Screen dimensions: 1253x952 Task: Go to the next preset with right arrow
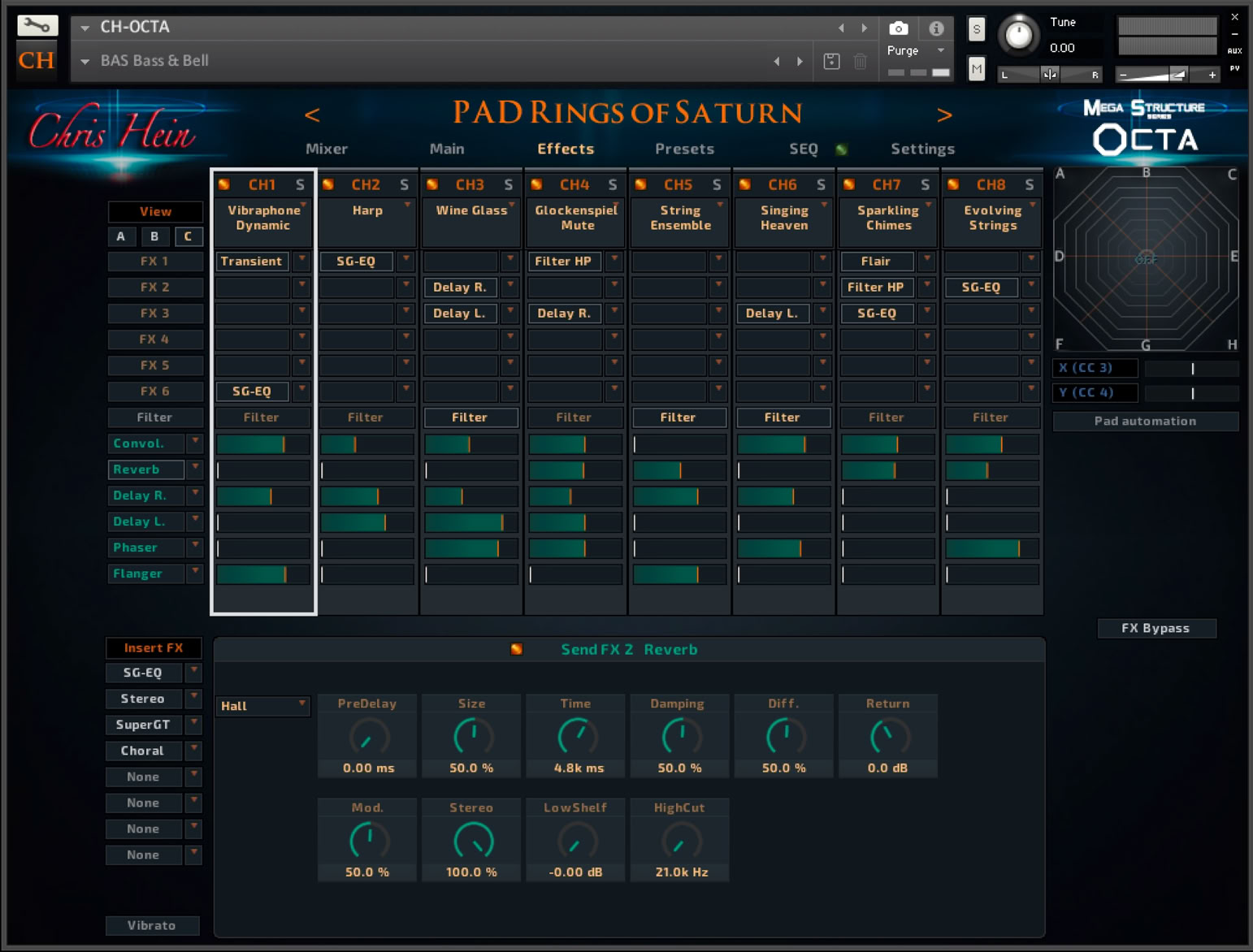tap(944, 115)
